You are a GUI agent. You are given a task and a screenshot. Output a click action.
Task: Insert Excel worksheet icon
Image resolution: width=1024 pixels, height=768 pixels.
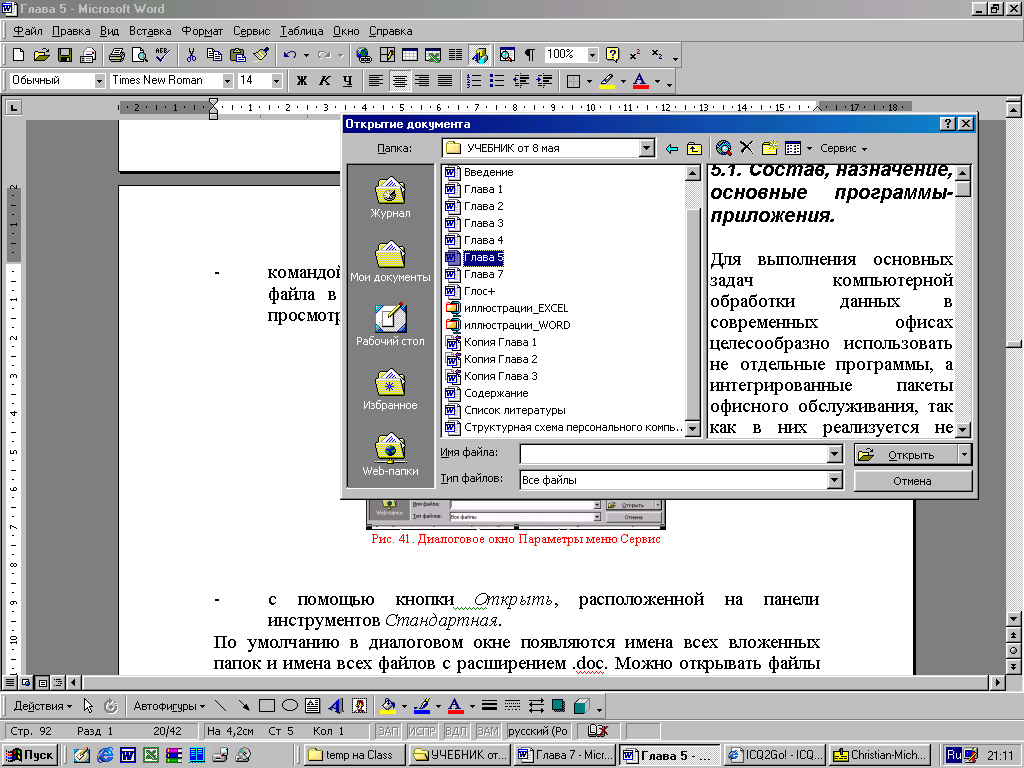point(433,55)
